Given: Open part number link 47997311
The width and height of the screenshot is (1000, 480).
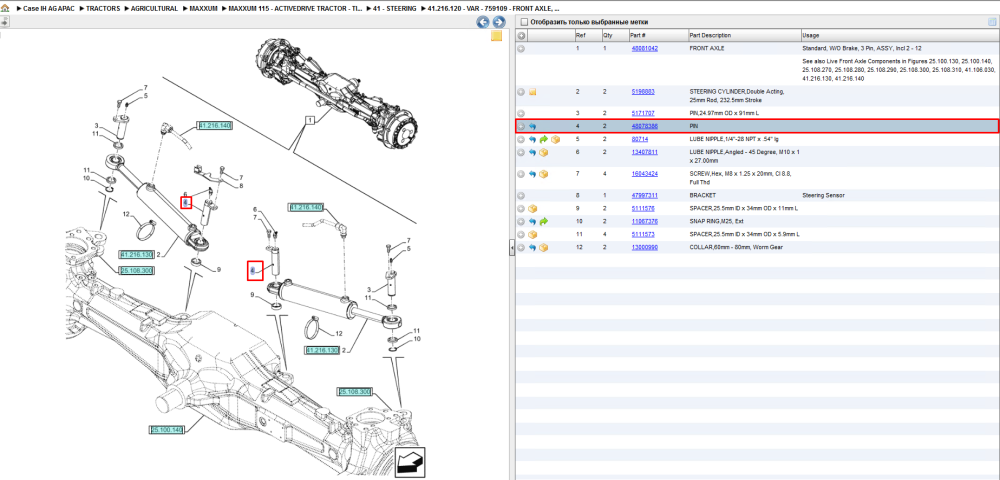Looking at the screenshot, I should pyautogui.click(x=644, y=196).
